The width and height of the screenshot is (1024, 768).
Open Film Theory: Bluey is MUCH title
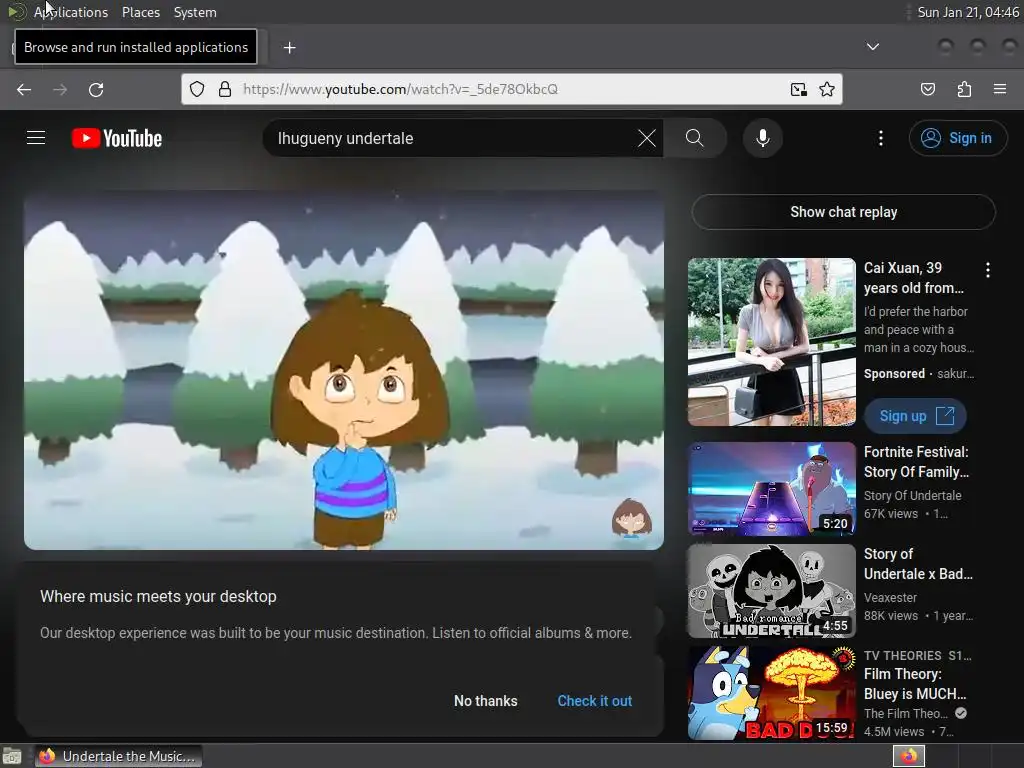pos(914,684)
